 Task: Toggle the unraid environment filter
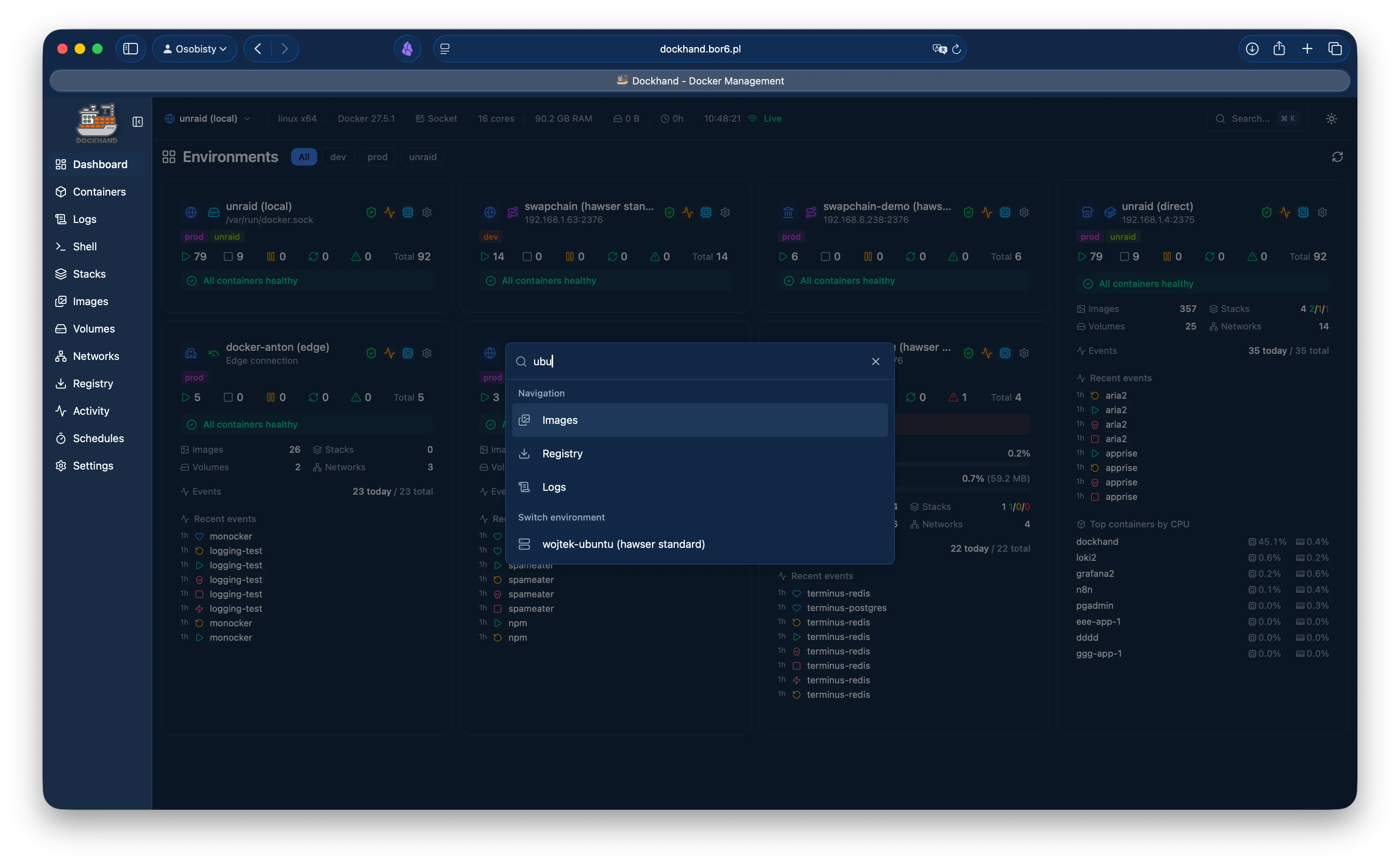[x=423, y=156]
